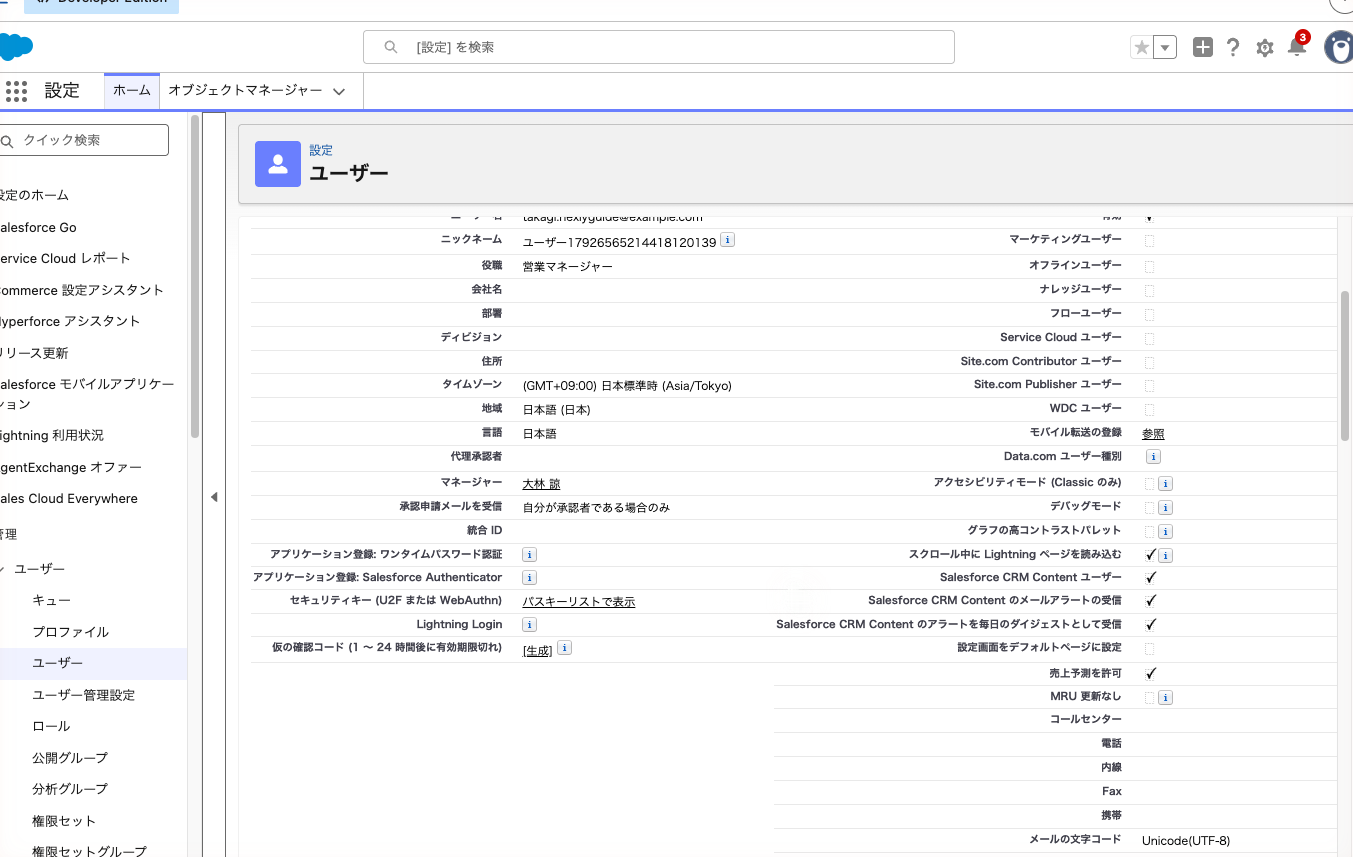
Task: Open the App Launcher grid icon
Action: tap(15, 91)
